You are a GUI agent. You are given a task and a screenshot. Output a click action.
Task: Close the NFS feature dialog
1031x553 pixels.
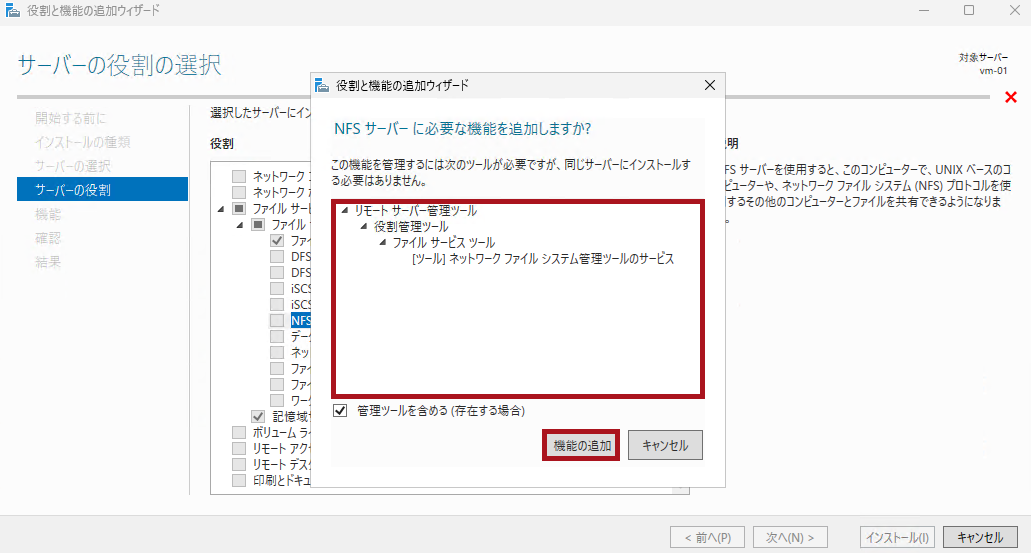(709, 85)
